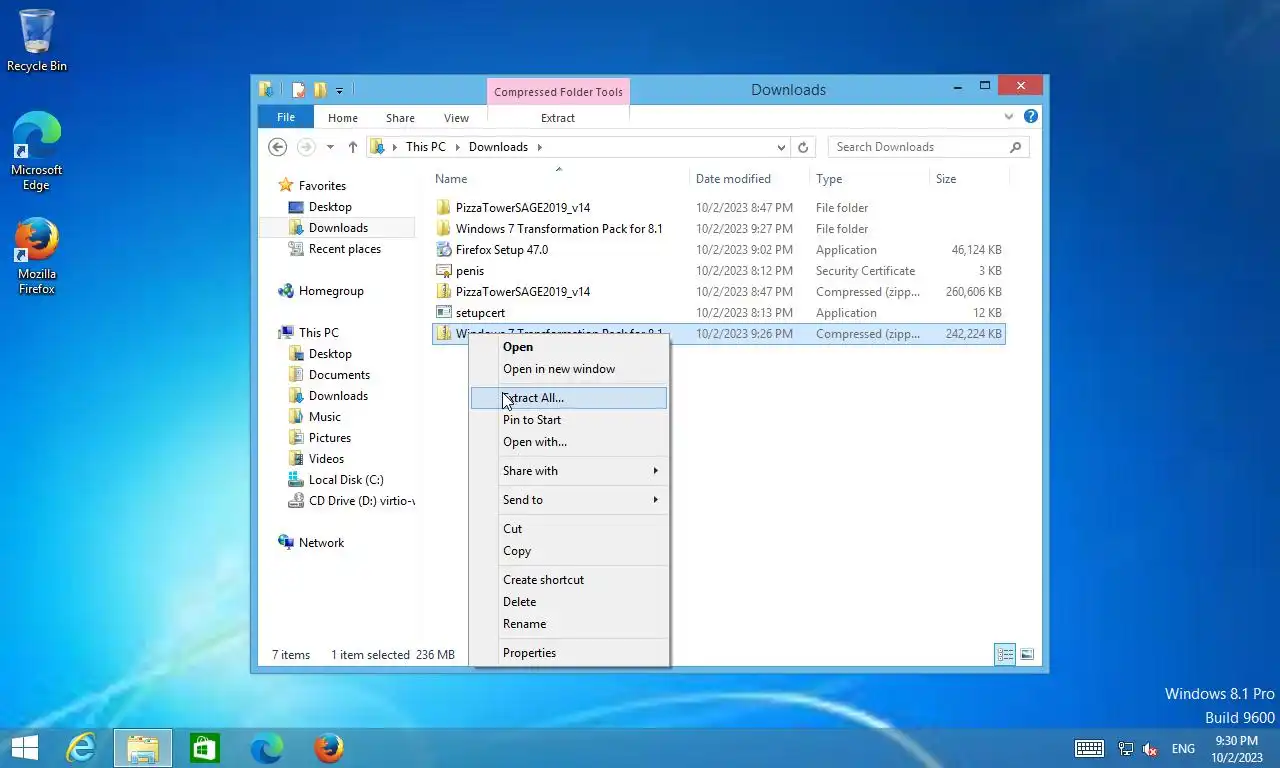Select Homegroup in navigation pane
The image size is (1280, 768).
click(331, 291)
